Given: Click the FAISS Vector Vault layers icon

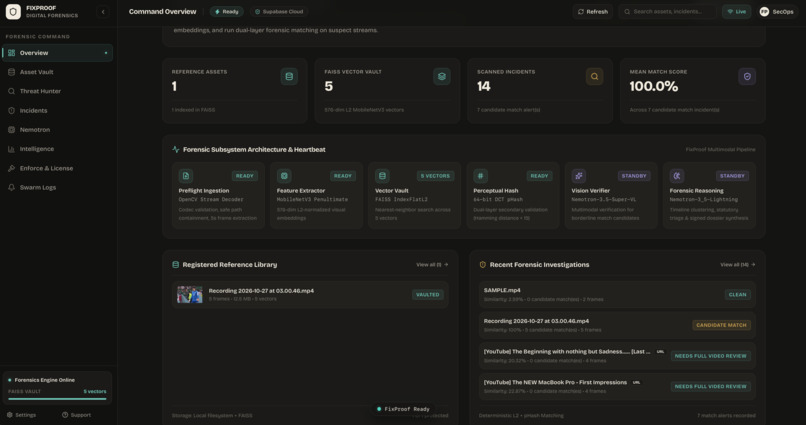Looking at the screenshot, I should click(442, 77).
